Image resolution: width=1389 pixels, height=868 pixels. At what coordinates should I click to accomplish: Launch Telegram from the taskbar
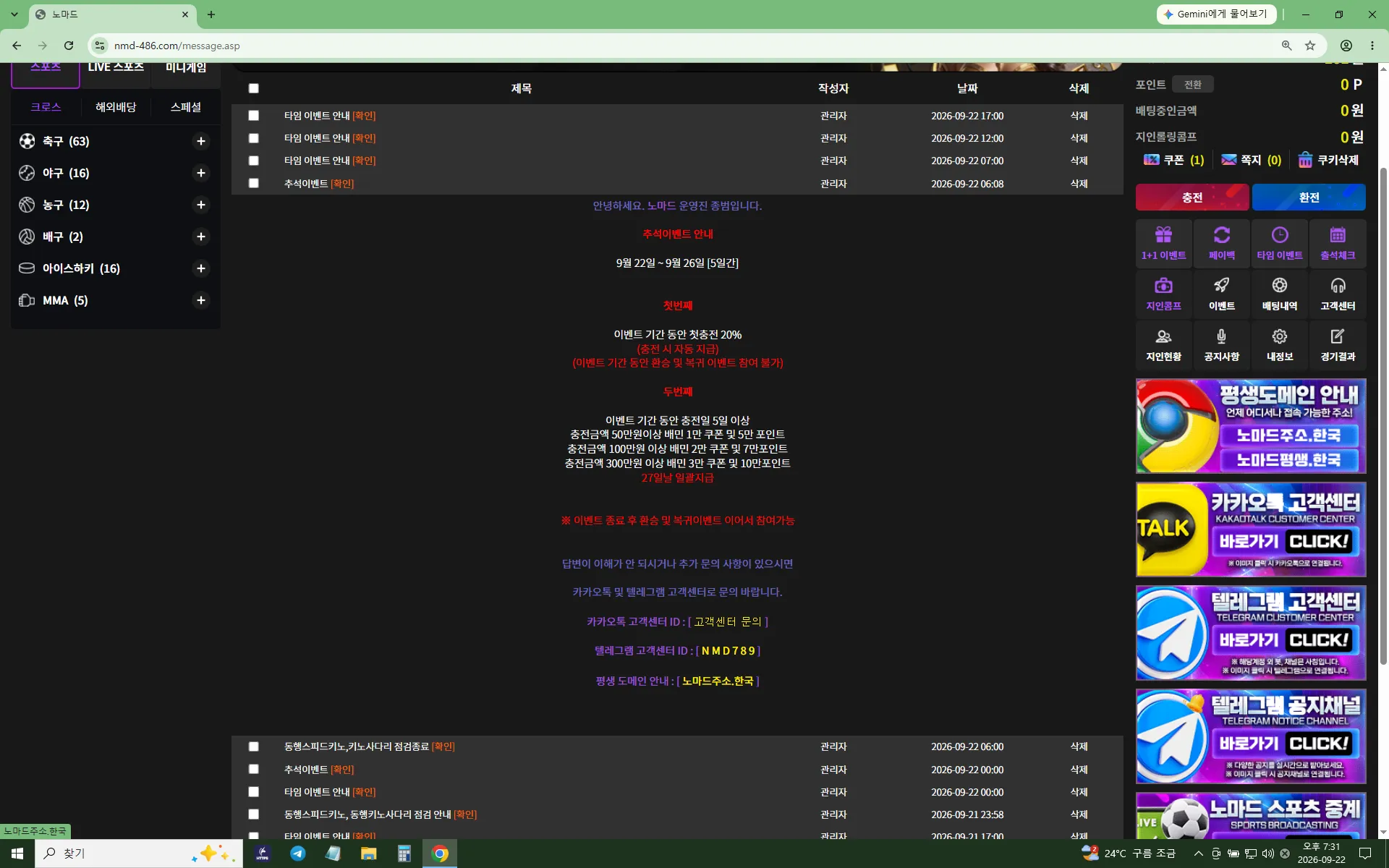(x=297, y=854)
